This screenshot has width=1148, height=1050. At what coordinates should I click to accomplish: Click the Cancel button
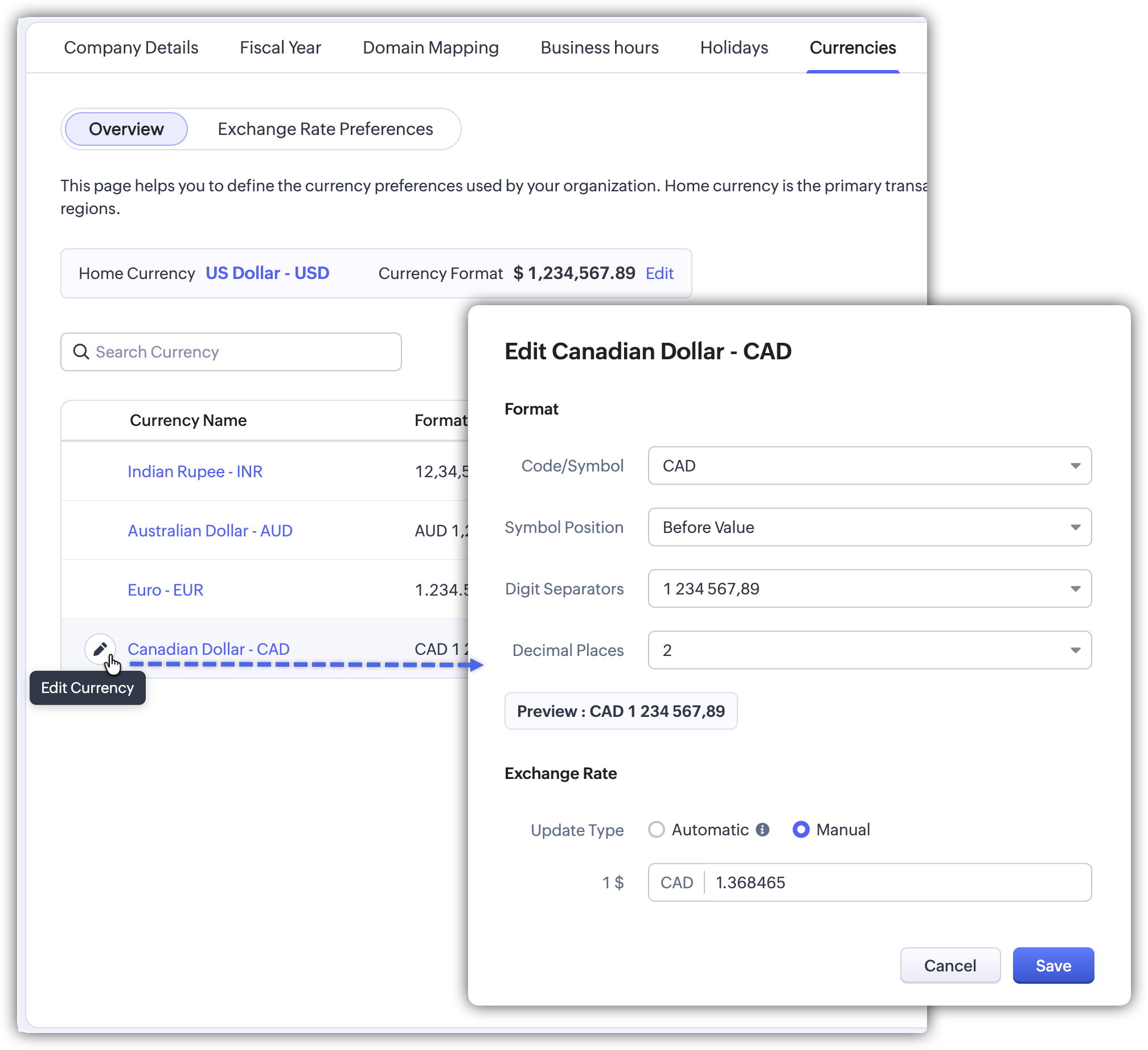coord(949,966)
